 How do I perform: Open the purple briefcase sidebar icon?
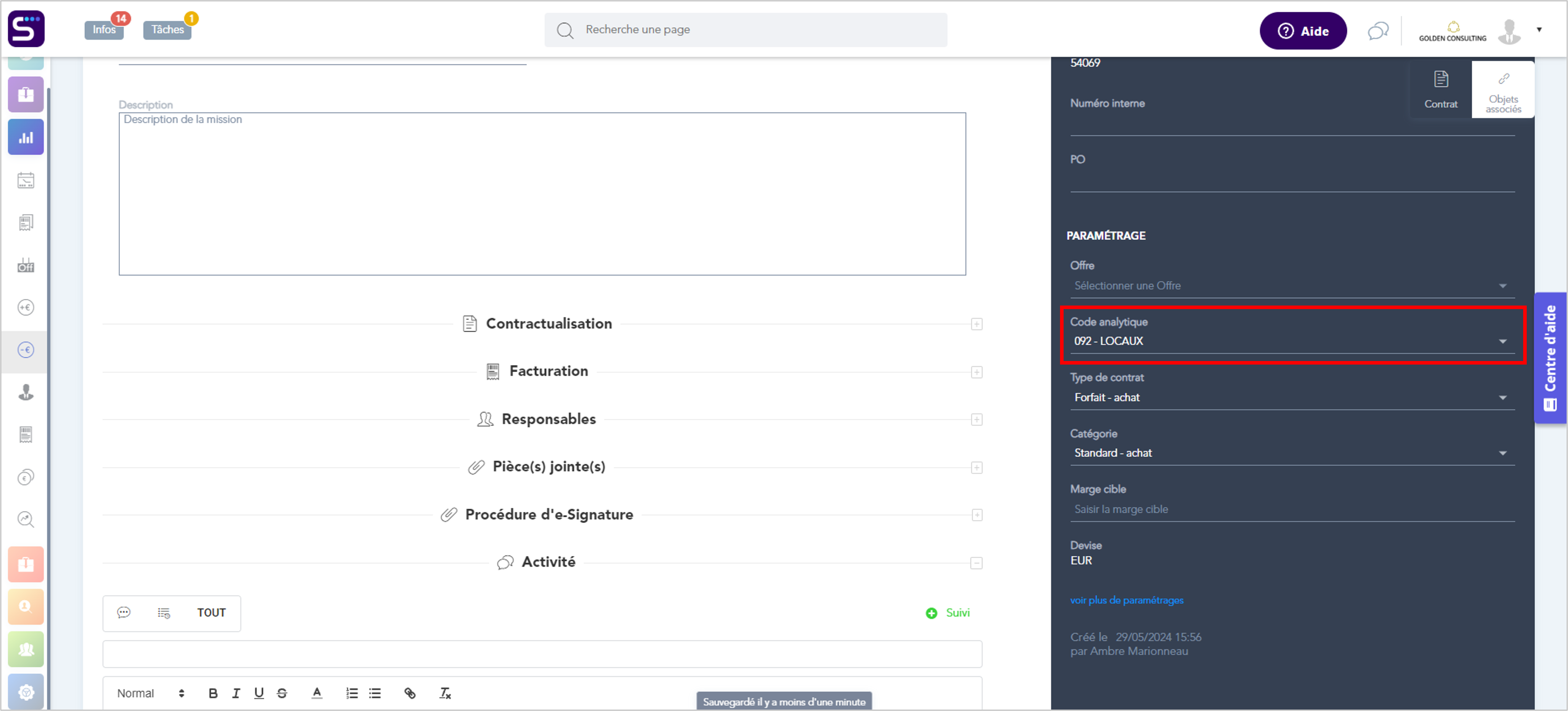pos(26,94)
